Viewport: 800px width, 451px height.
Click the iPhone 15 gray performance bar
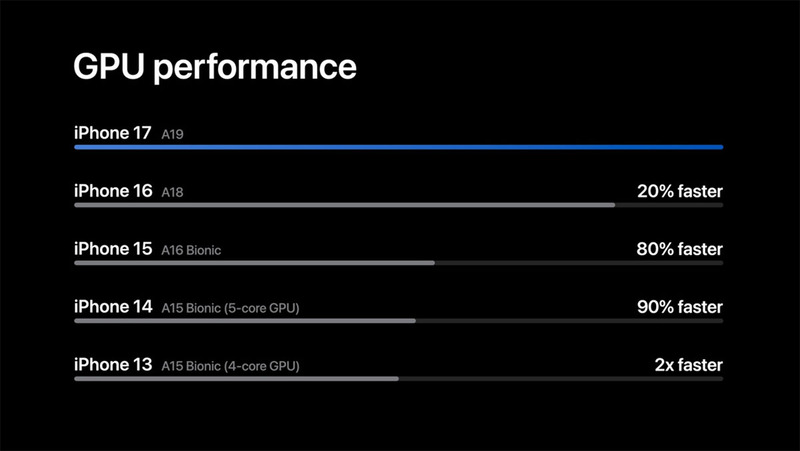[254, 263]
